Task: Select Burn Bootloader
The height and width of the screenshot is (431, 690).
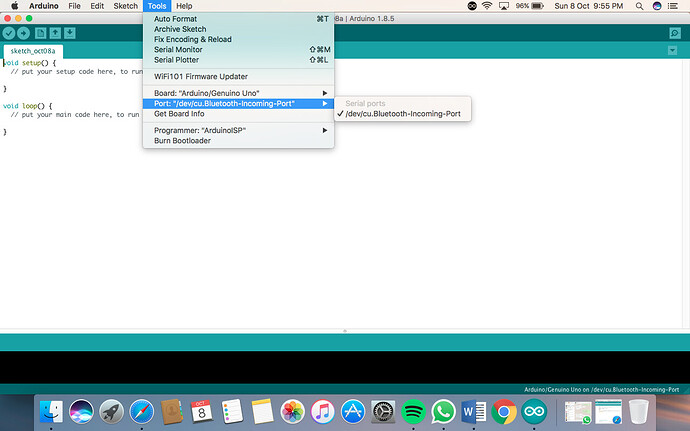Action: (x=239, y=140)
